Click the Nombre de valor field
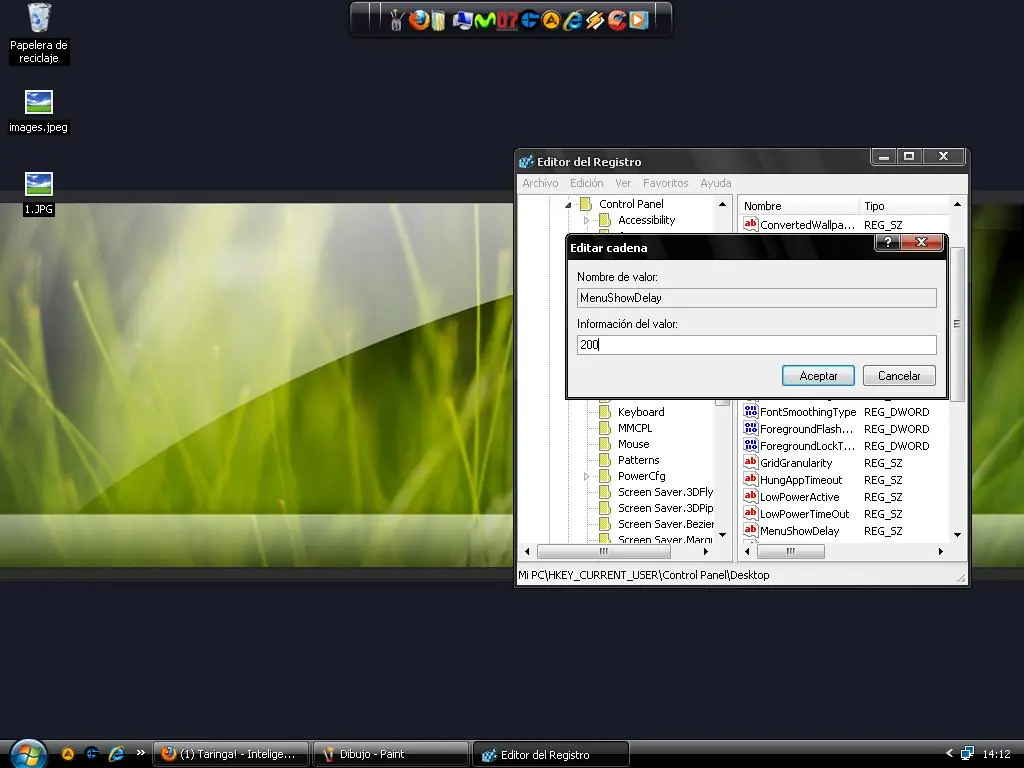The image size is (1024, 768). pos(756,298)
